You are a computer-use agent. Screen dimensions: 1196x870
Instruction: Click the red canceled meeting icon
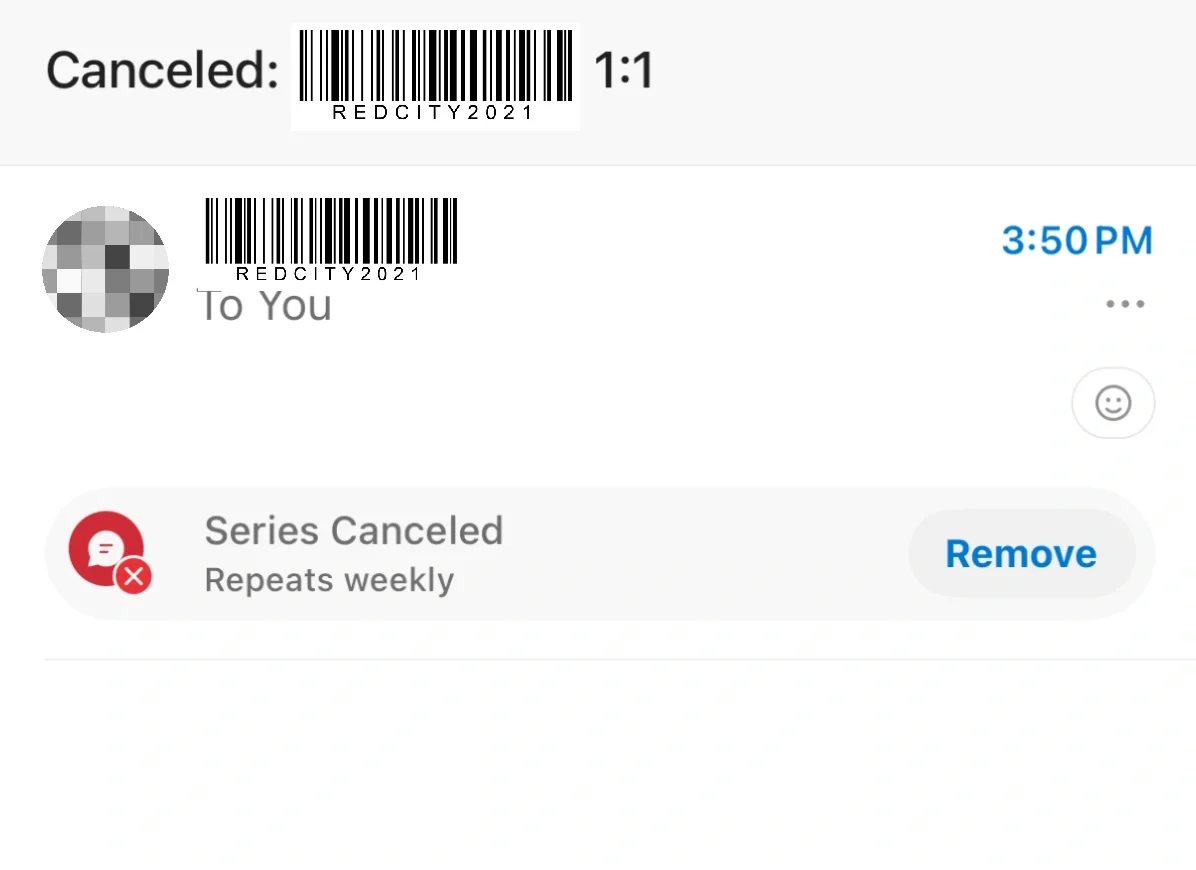(107, 549)
